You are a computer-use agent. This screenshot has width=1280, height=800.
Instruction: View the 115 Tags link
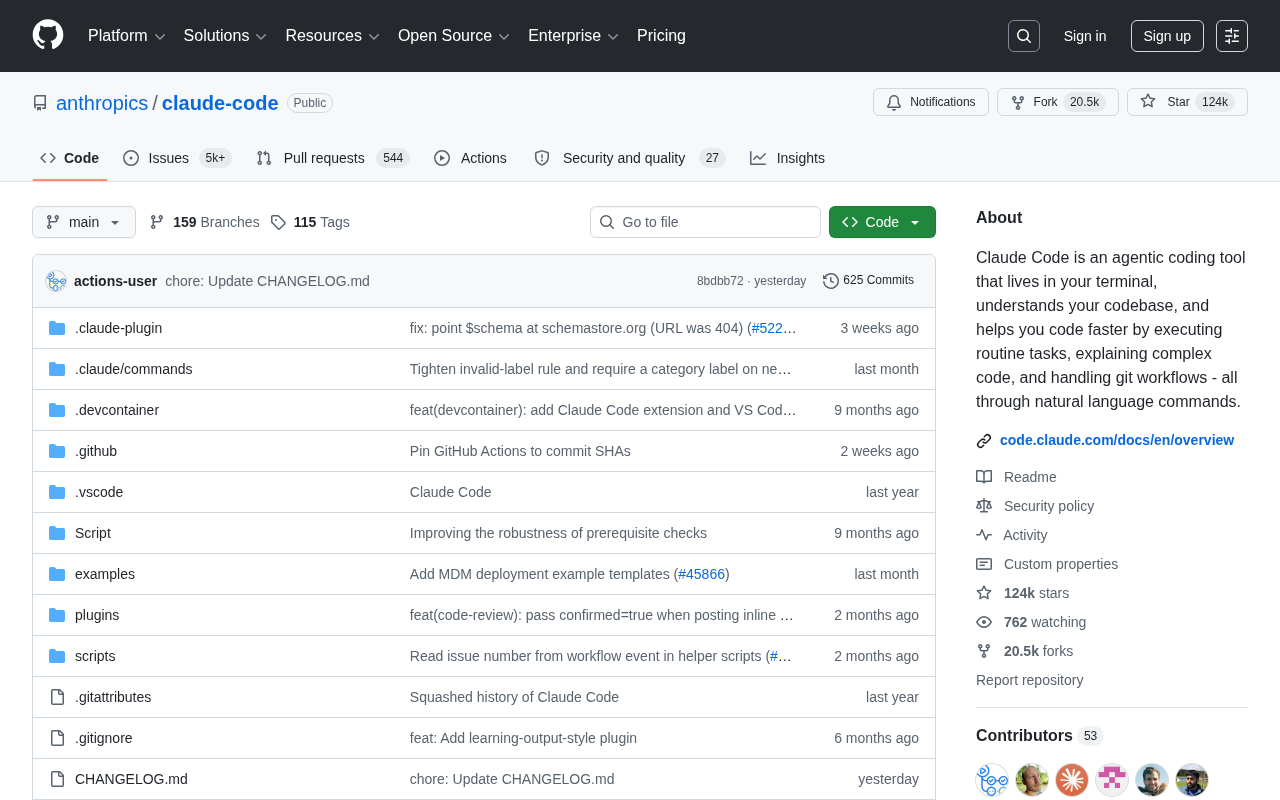pos(310,222)
